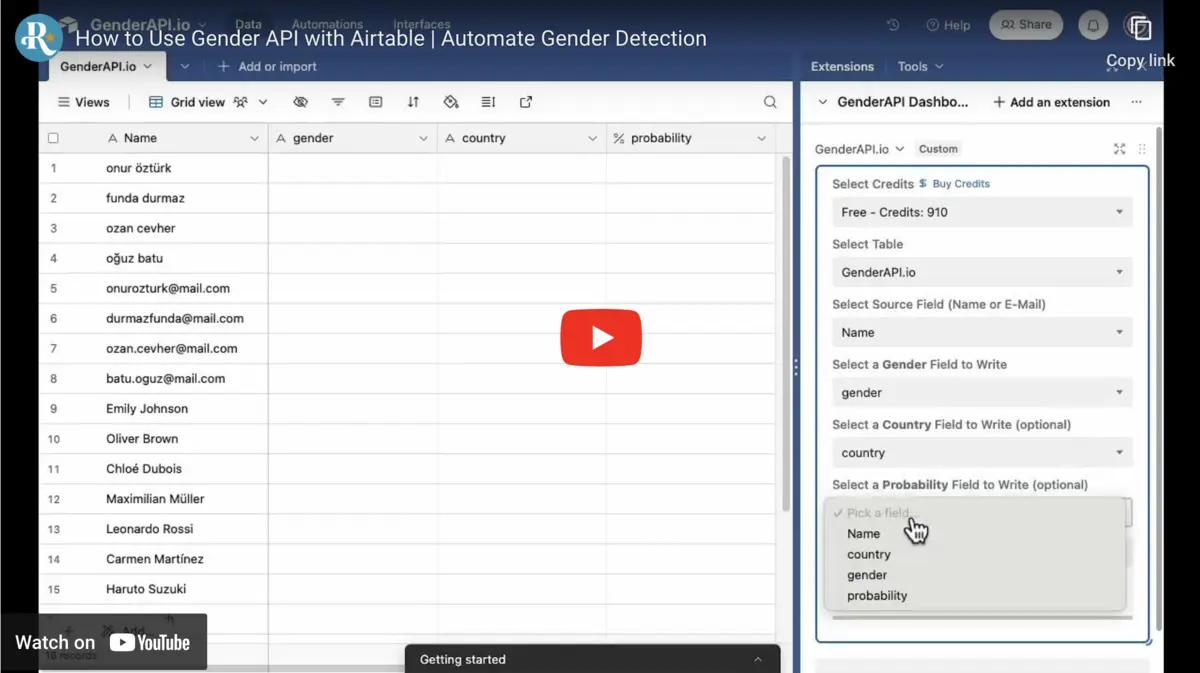Click the Buy Credits link

click(961, 184)
